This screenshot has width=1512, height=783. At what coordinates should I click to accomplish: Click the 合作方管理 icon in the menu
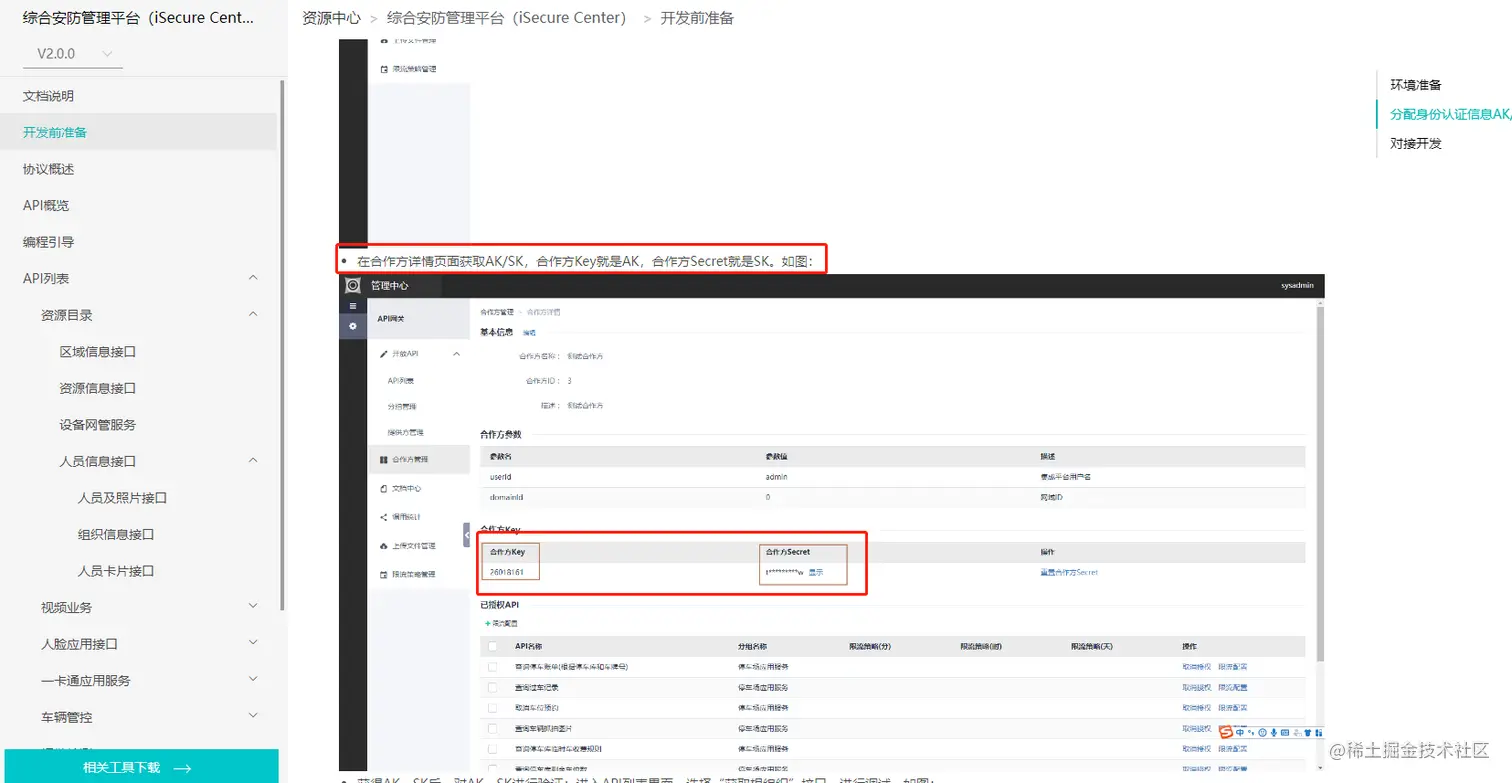(x=384, y=460)
